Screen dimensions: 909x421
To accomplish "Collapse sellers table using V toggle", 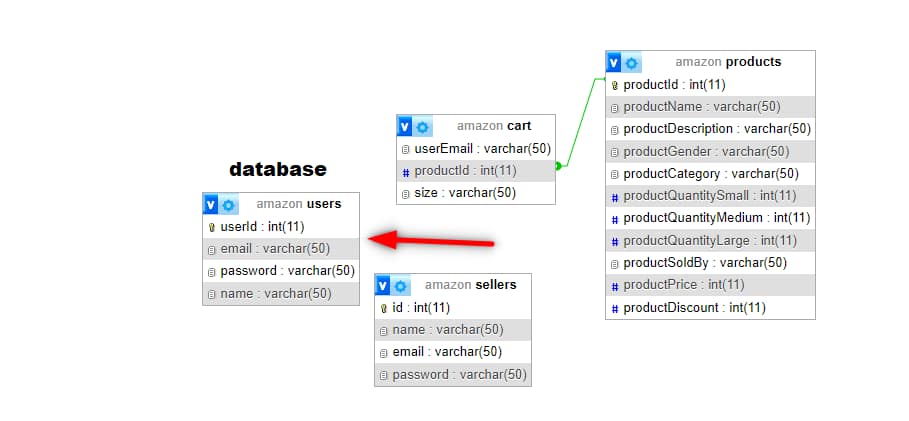I will (x=383, y=286).
